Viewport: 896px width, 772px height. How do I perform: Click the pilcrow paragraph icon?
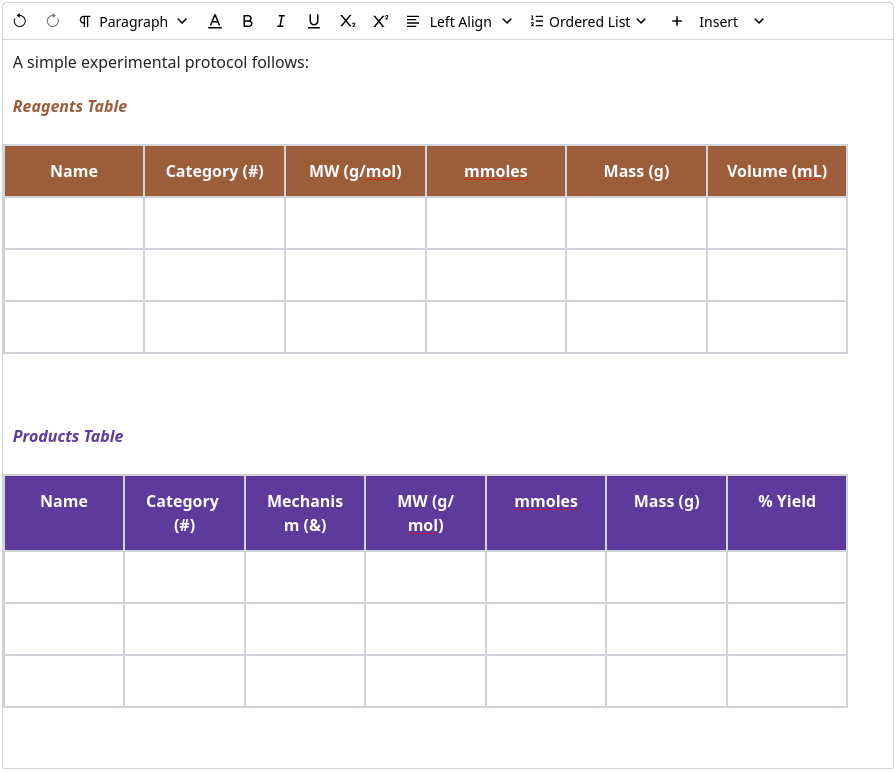85,21
